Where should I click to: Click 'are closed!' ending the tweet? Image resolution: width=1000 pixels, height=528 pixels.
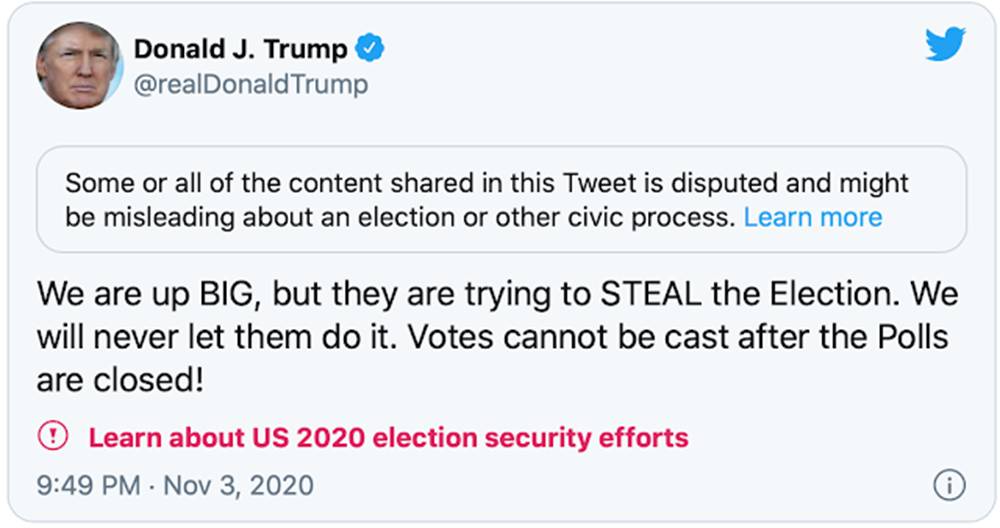coord(119,380)
